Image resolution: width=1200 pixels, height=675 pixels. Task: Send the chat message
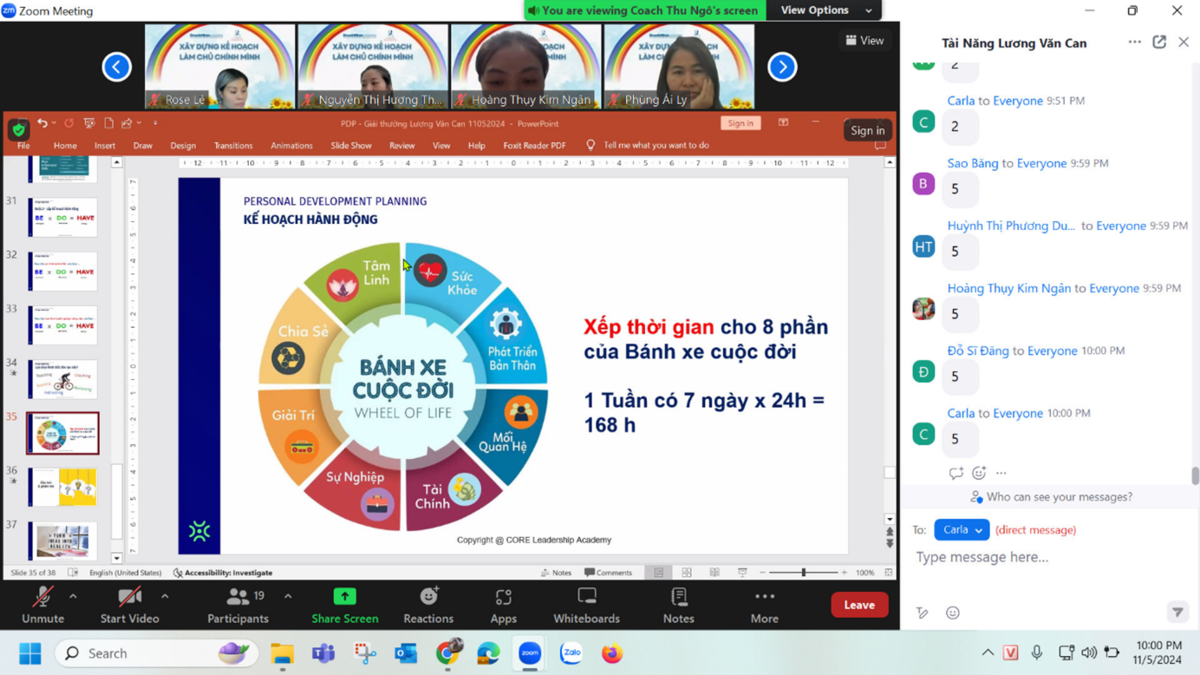pos(1177,612)
